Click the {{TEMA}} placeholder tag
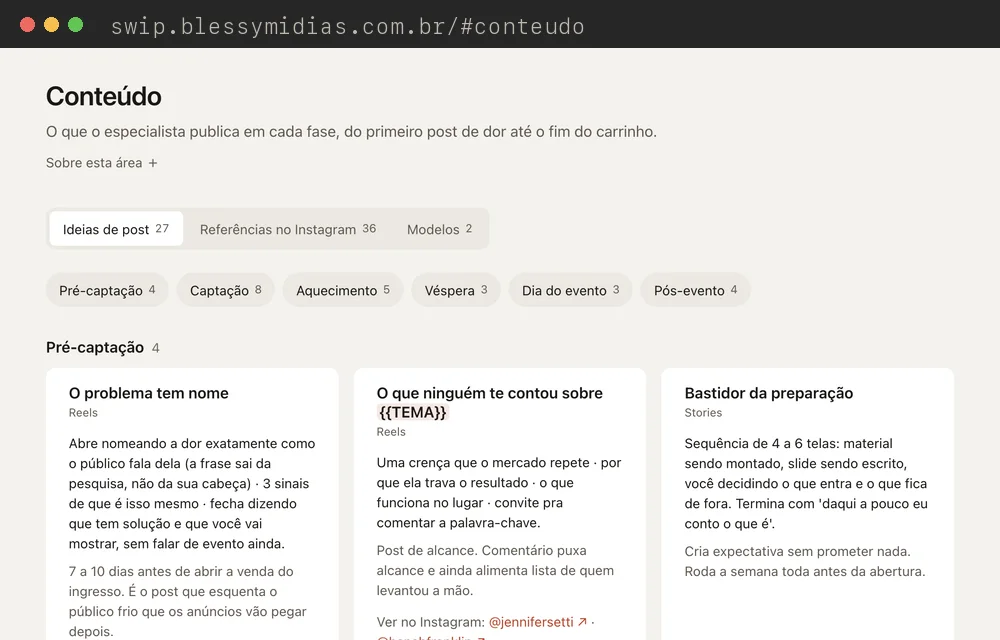This screenshot has width=1000, height=640. [413, 412]
